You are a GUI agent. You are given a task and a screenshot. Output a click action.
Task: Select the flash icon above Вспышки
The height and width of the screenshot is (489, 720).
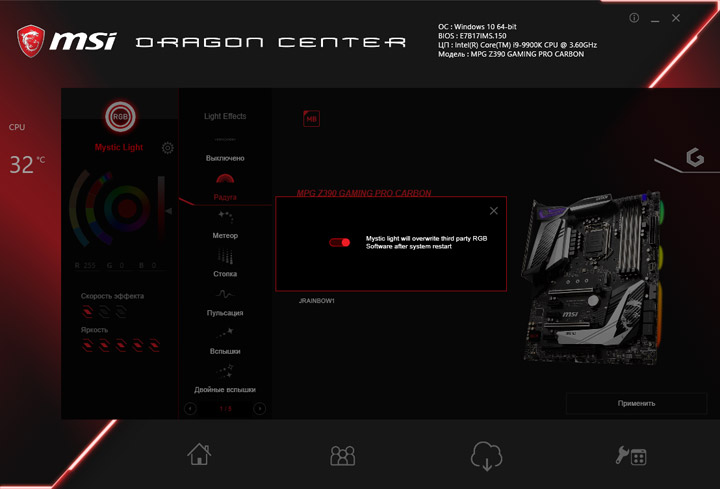[225, 333]
